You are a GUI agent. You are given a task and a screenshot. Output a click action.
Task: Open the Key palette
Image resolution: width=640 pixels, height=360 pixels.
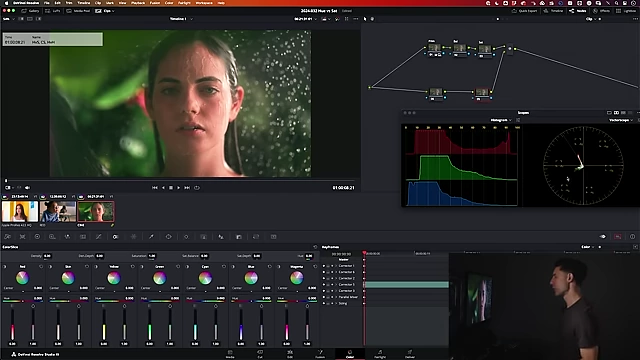(x=239, y=237)
